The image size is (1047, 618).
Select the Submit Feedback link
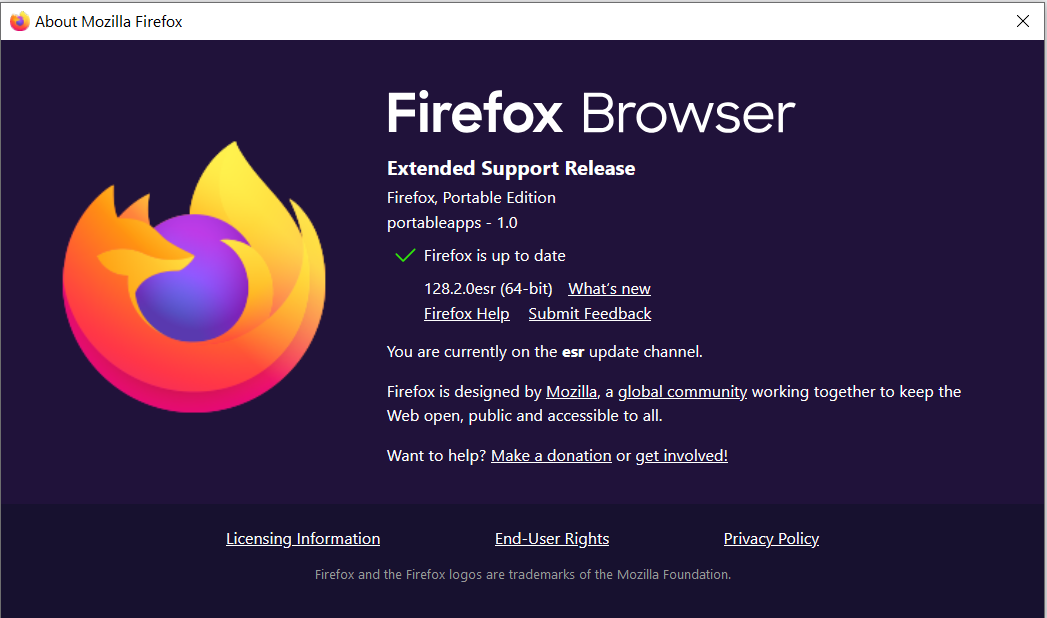pyautogui.click(x=589, y=314)
